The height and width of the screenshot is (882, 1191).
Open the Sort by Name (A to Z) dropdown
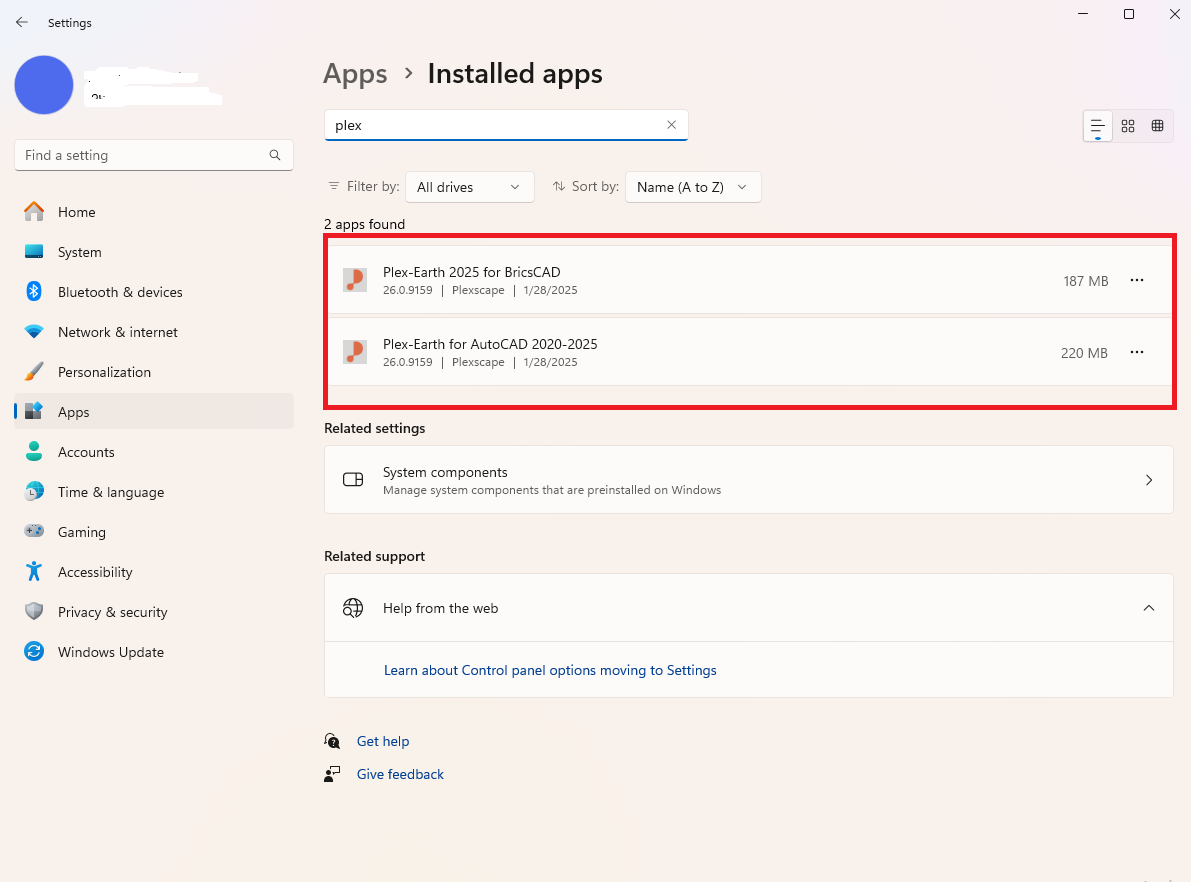coord(693,187)
